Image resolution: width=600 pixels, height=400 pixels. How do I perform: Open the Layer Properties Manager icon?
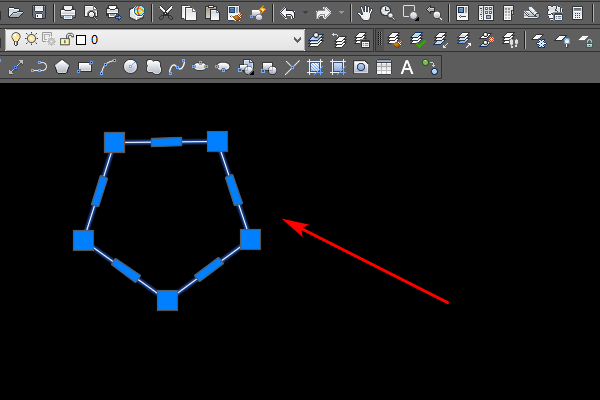coord(316,40)
